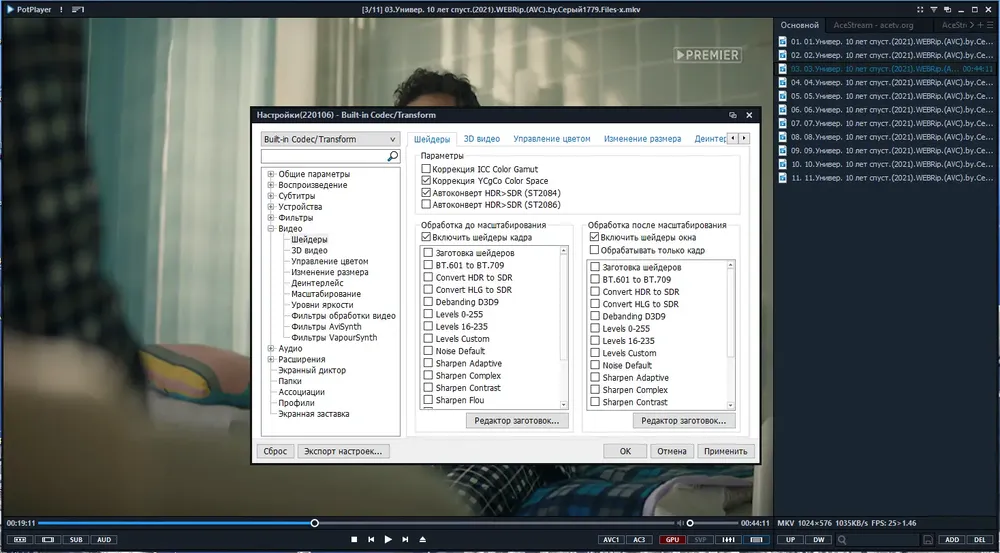Viewport: 1000px width, 553px height.
Task: Stop playback with the stop button
Action: click(x=354, y=540)
